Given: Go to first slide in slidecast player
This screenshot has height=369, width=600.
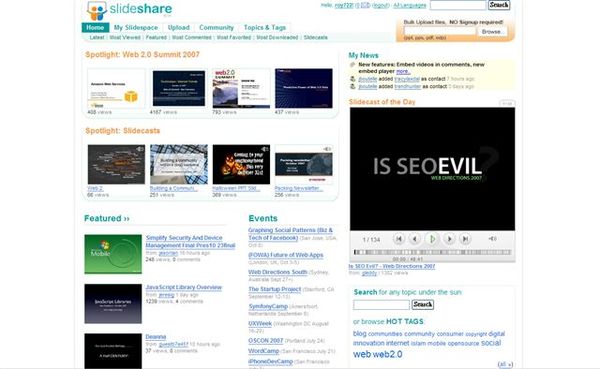Looking at the screenshot, I should [399, 239].
